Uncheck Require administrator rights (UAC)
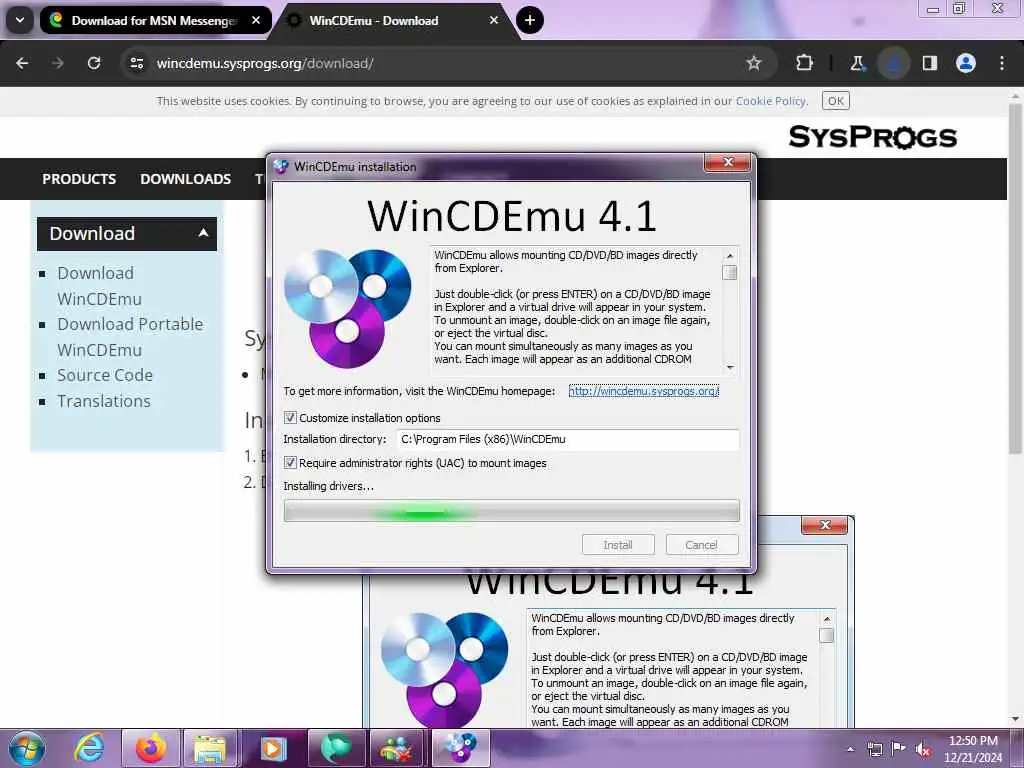 (x=290, y=463)
